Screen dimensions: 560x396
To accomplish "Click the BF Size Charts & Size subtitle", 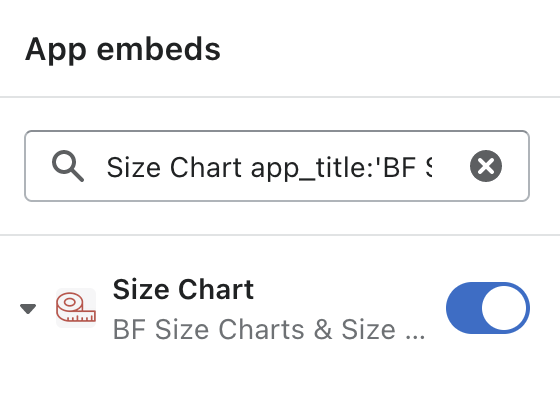I will (x=269, y=329).
